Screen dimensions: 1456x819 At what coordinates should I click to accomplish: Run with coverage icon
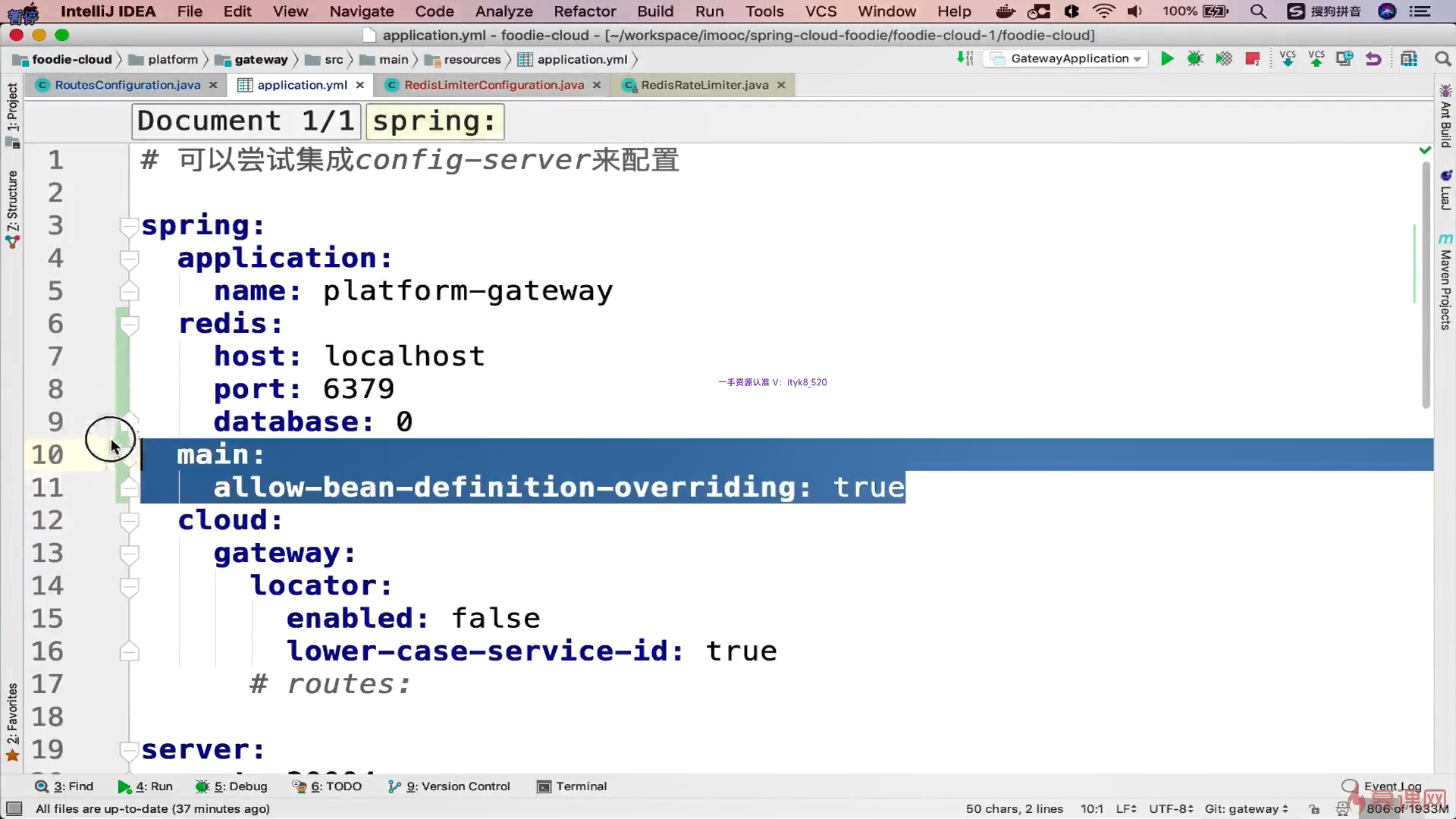[x=1223, y=59]
